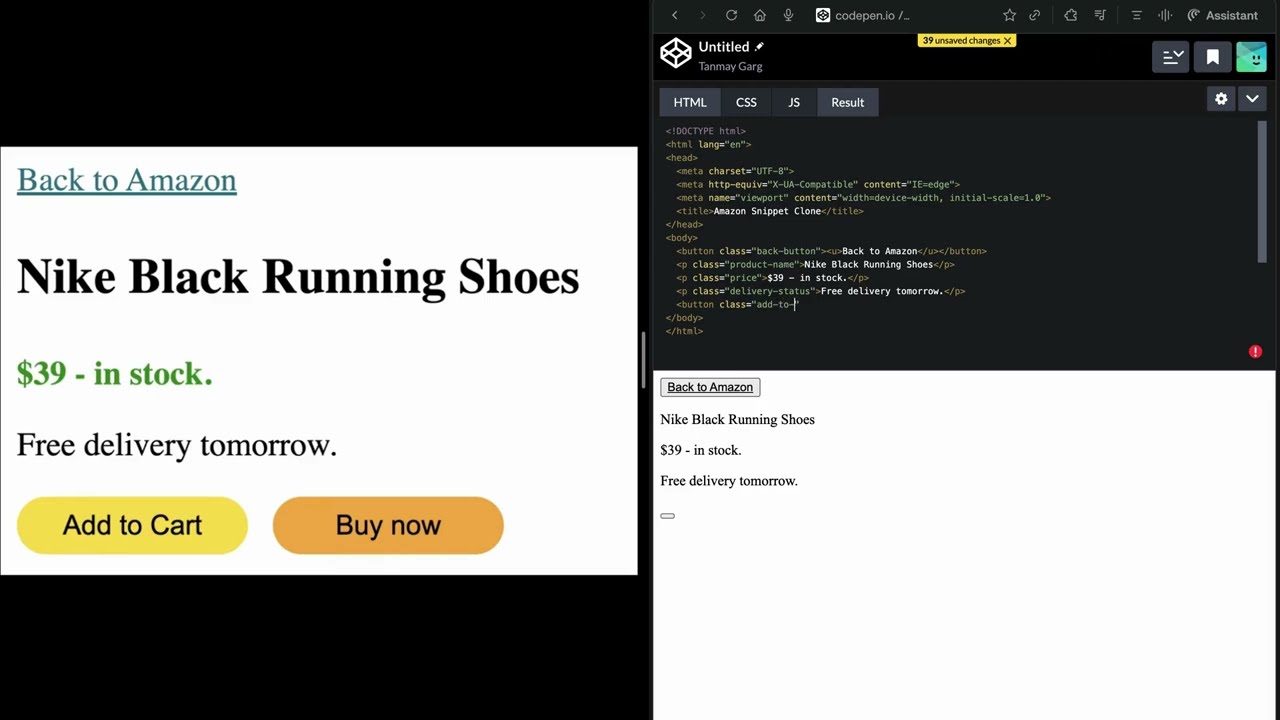The width and height of the screenshot is (1280, 720).
Task: Click '$39 - in stock.' in result pane
Action: pyautogui.click(x=701, y=450)
